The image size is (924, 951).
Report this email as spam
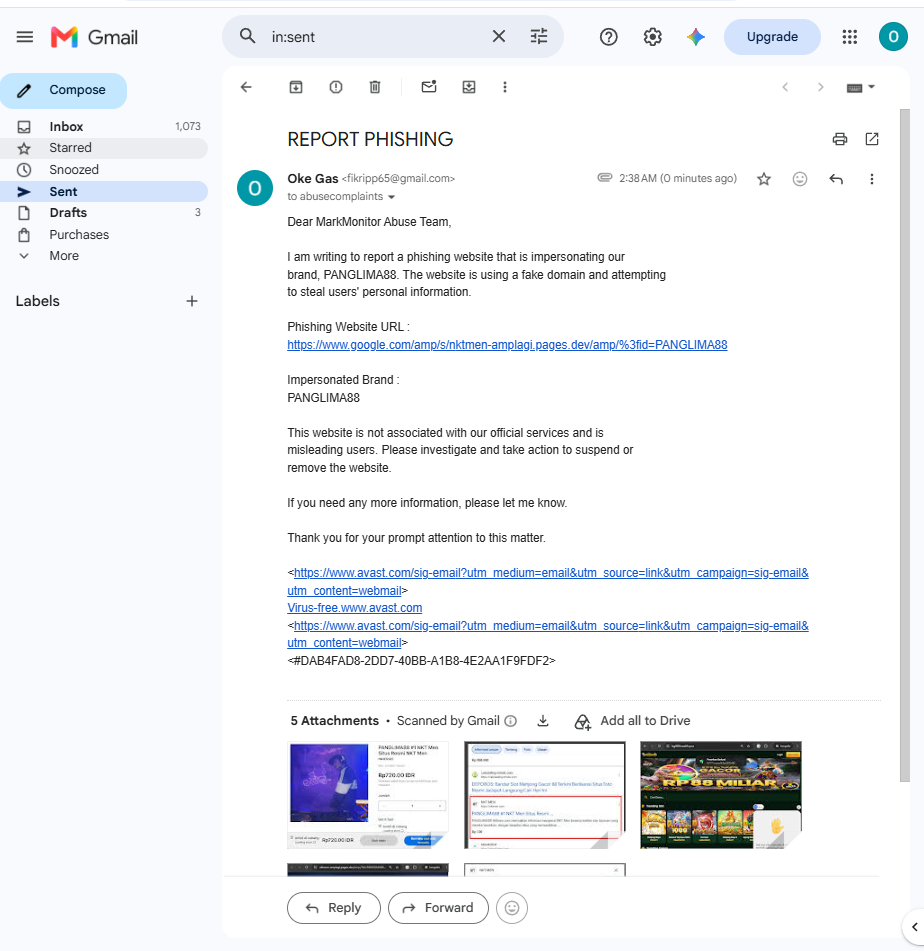(x=336, y=87)
